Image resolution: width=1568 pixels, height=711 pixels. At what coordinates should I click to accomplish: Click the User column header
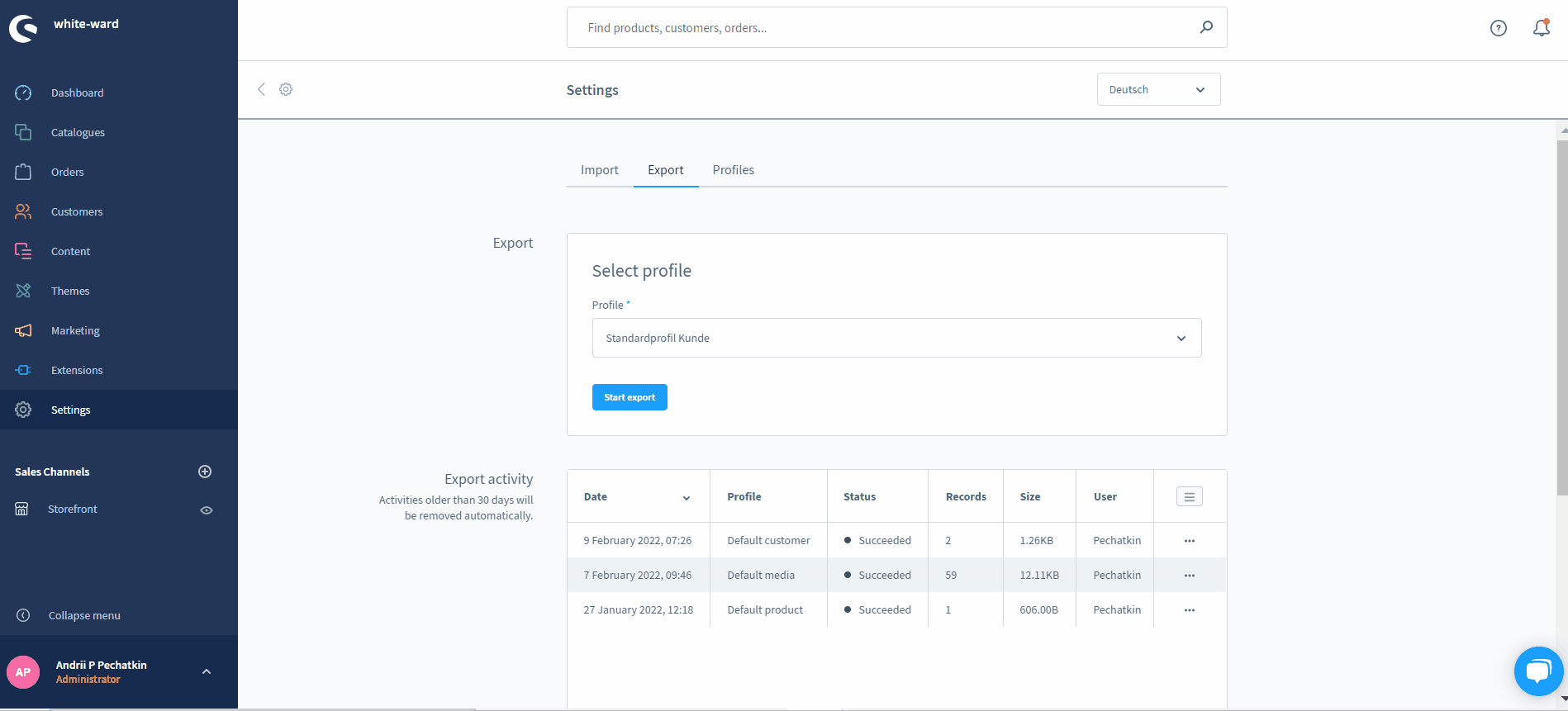pyautogui.click(x=1105, y=496)
